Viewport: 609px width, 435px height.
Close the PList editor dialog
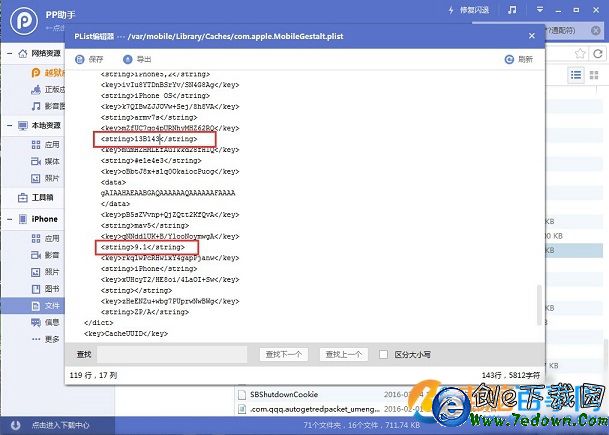[x=532, y=36]
